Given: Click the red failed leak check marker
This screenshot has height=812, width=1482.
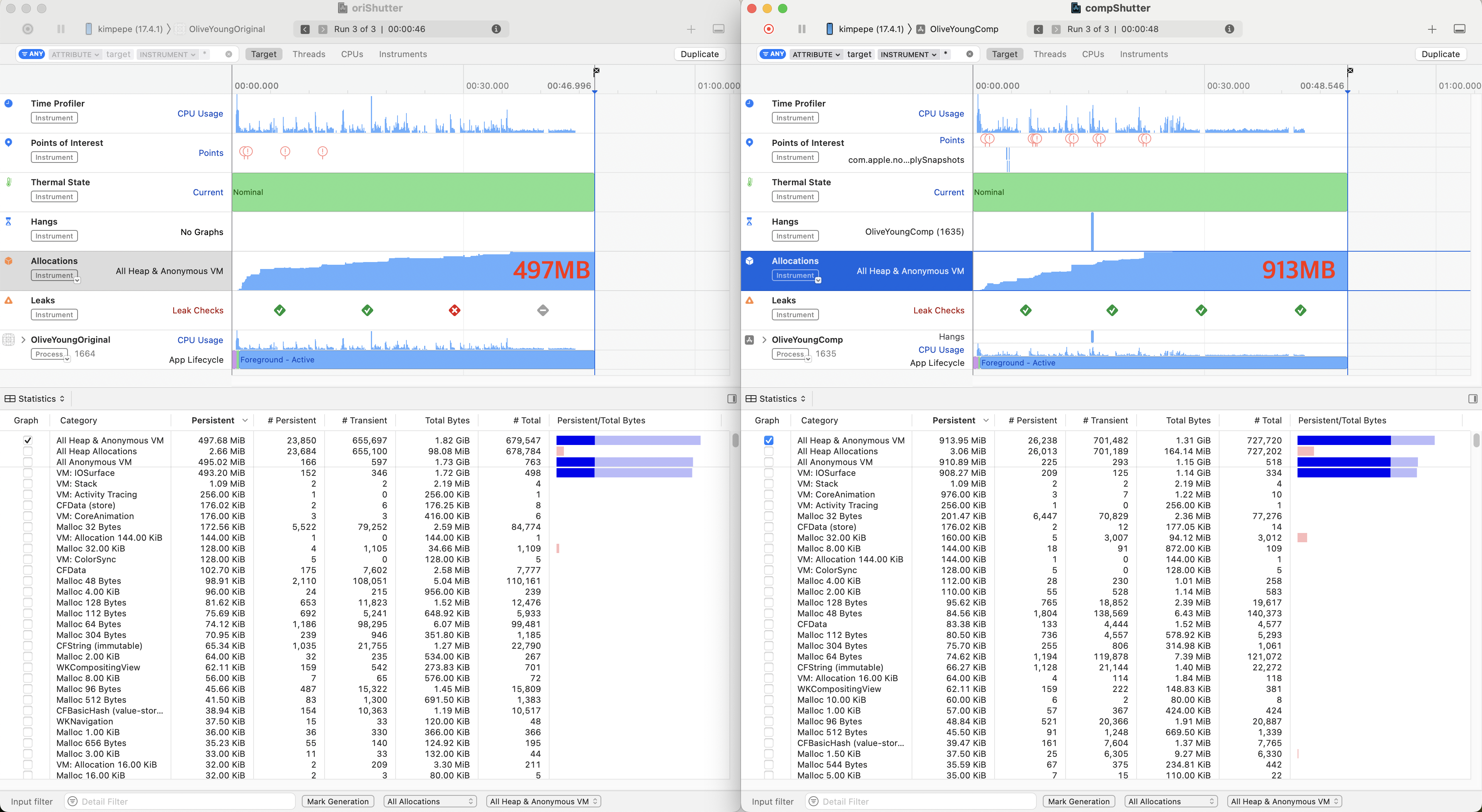Looking at the screenshot, I should coord(455,310).
